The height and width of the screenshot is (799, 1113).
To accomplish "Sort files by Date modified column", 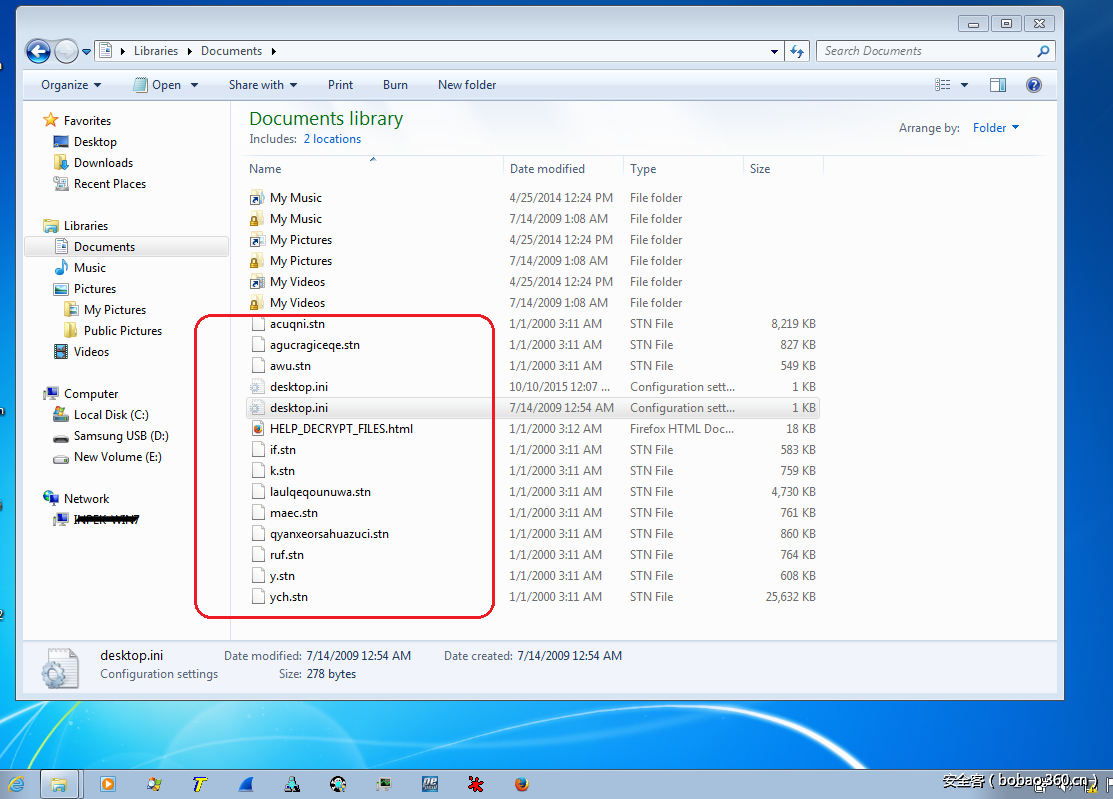I will 547,169.
